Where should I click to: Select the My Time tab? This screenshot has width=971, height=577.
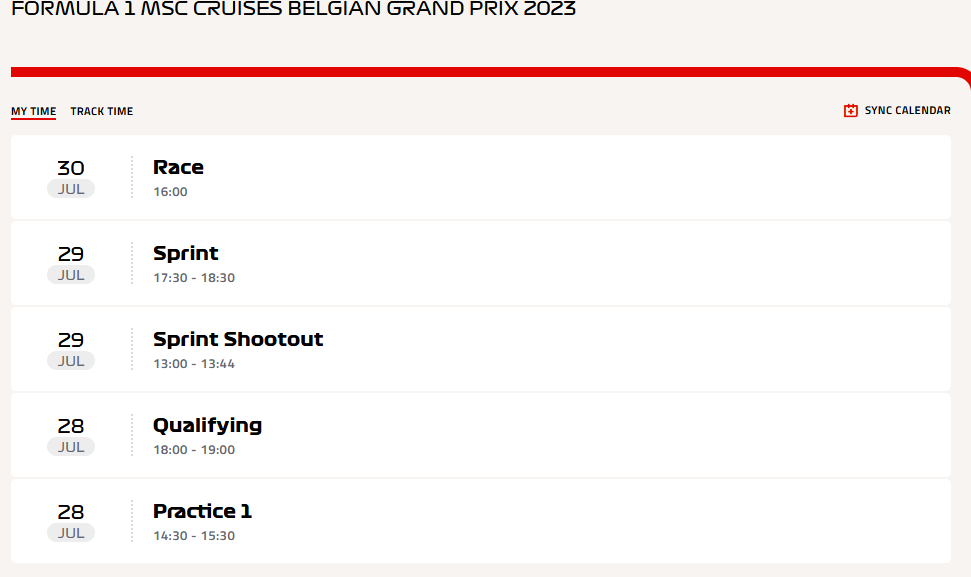click(x=33, y=111)
